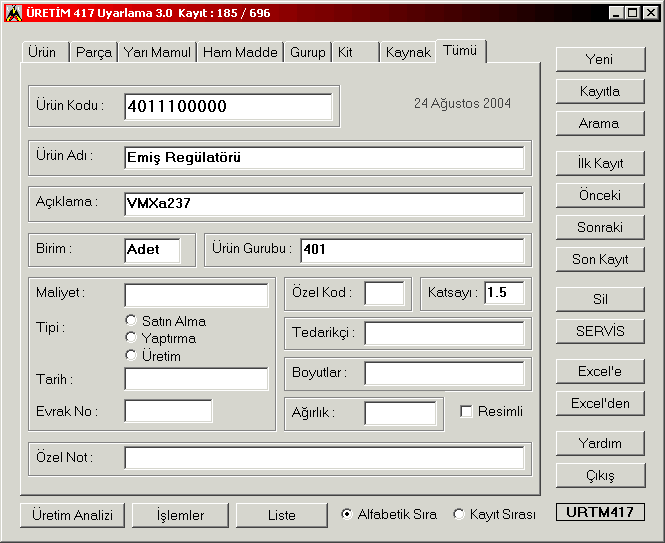Image resolution: width=665 pixels, height=543 pixels.
Task: Open search with the Arama button
Action: [600, 123]
